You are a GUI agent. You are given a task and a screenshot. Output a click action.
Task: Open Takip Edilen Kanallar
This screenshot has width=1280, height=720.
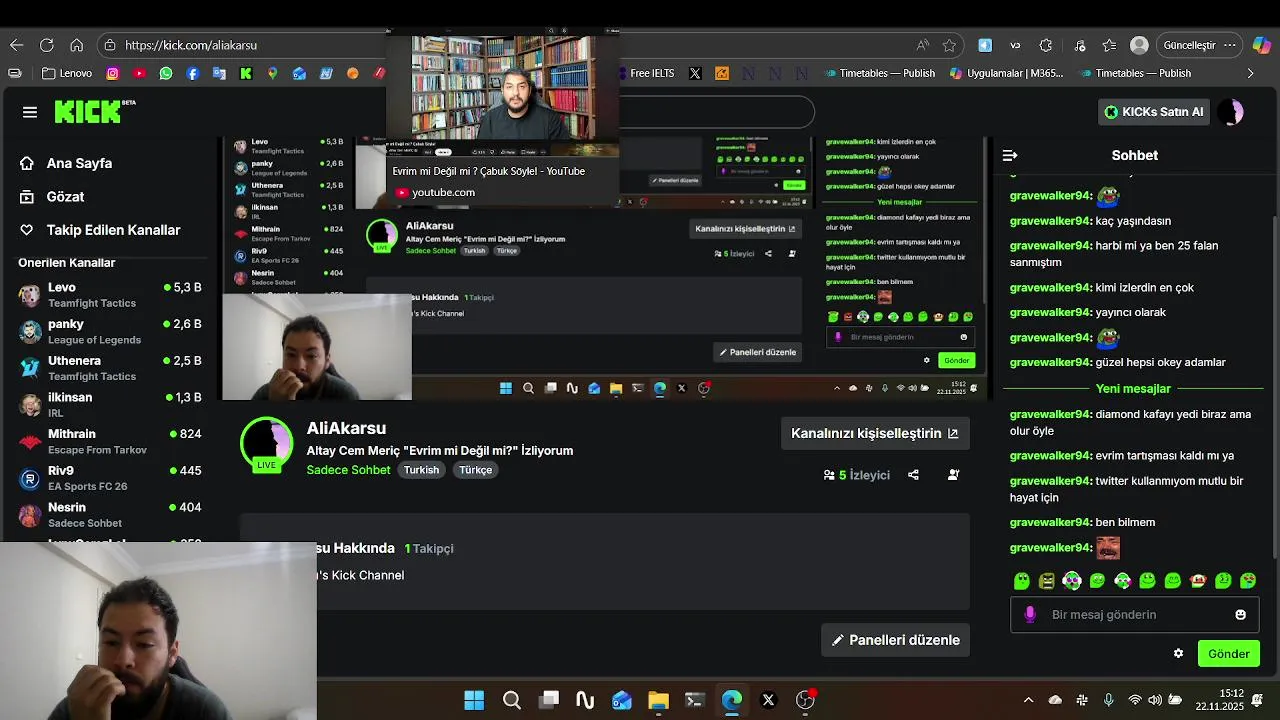(100, 230)
